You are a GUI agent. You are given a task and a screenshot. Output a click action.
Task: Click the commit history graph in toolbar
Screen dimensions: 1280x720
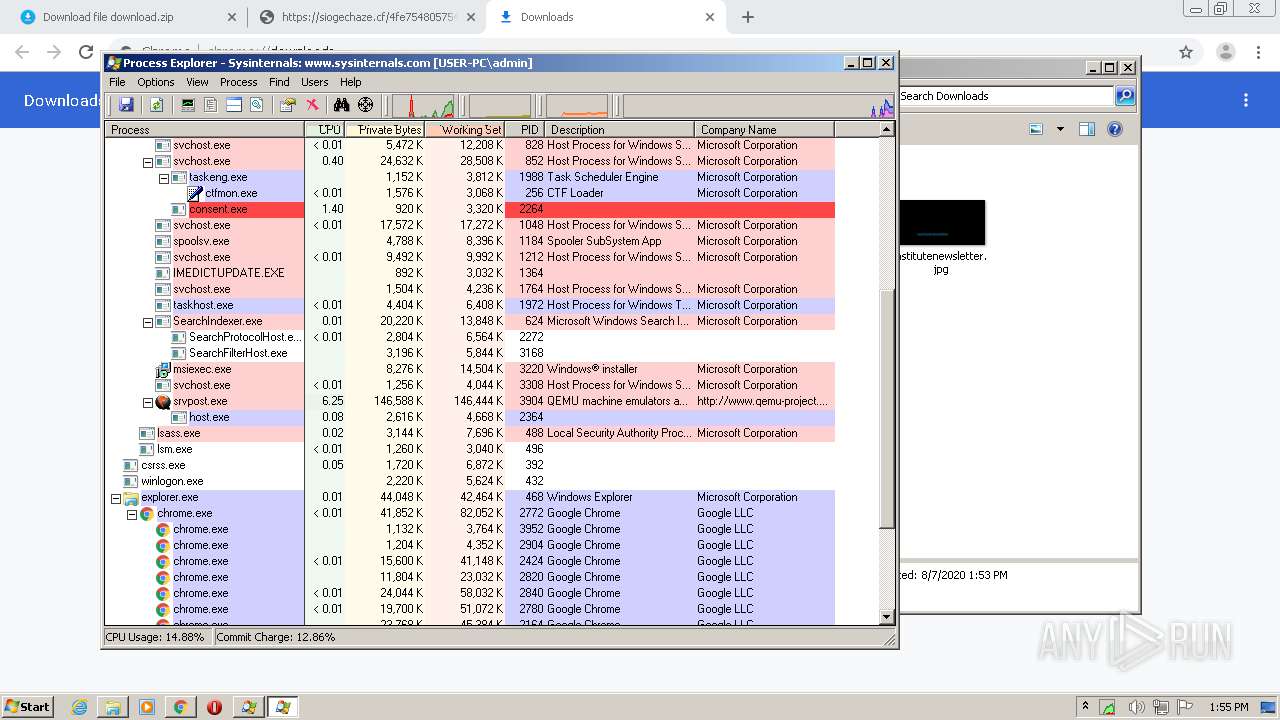click(x=500, y=105)
